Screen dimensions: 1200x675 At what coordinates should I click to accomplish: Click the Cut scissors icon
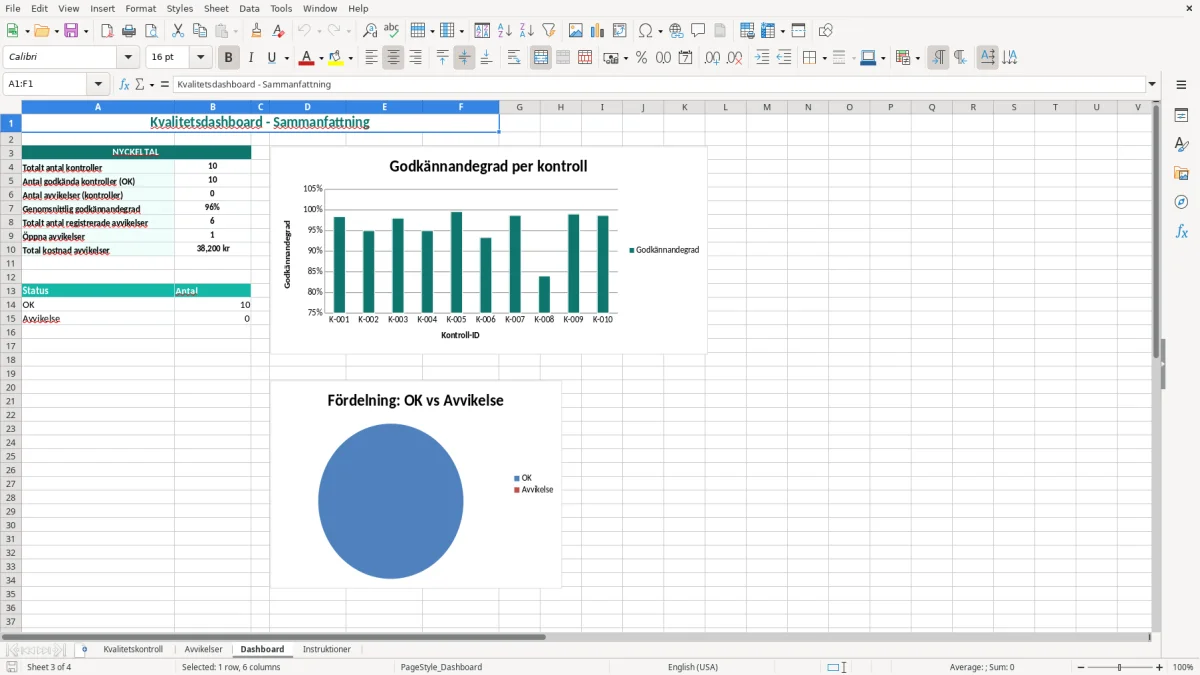178,31
